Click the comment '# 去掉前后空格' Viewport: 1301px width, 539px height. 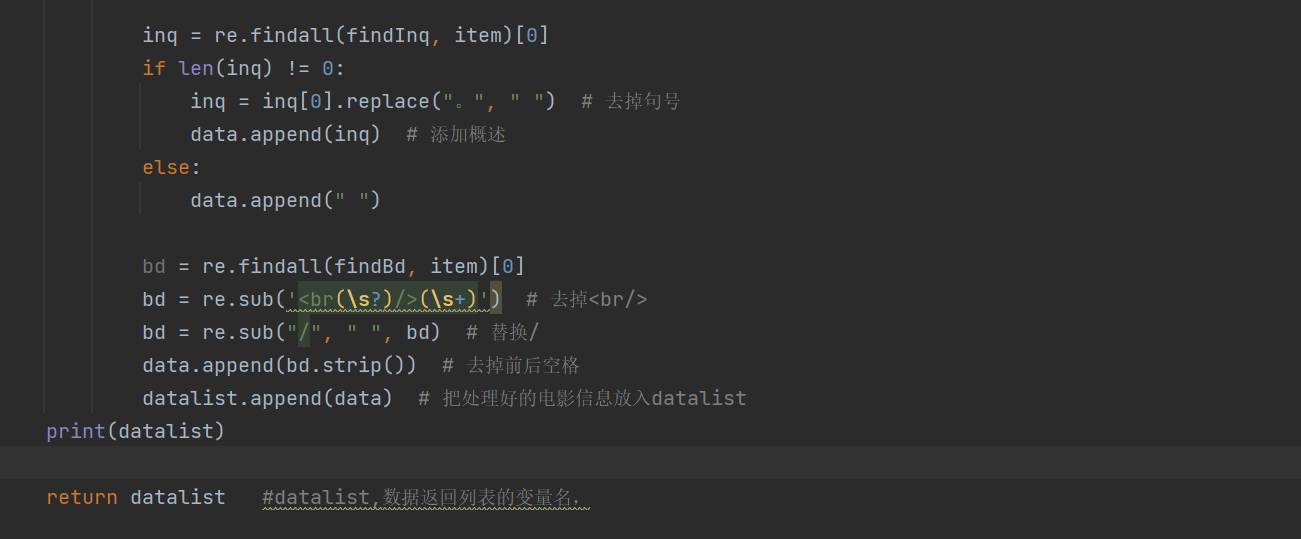(511, 366)
